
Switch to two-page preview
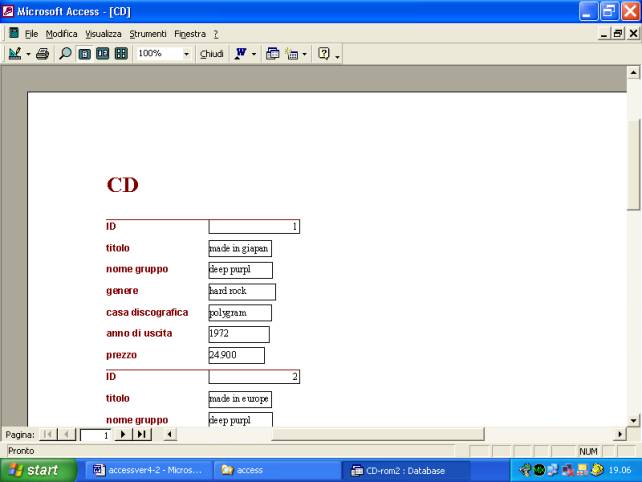point(103,54)
